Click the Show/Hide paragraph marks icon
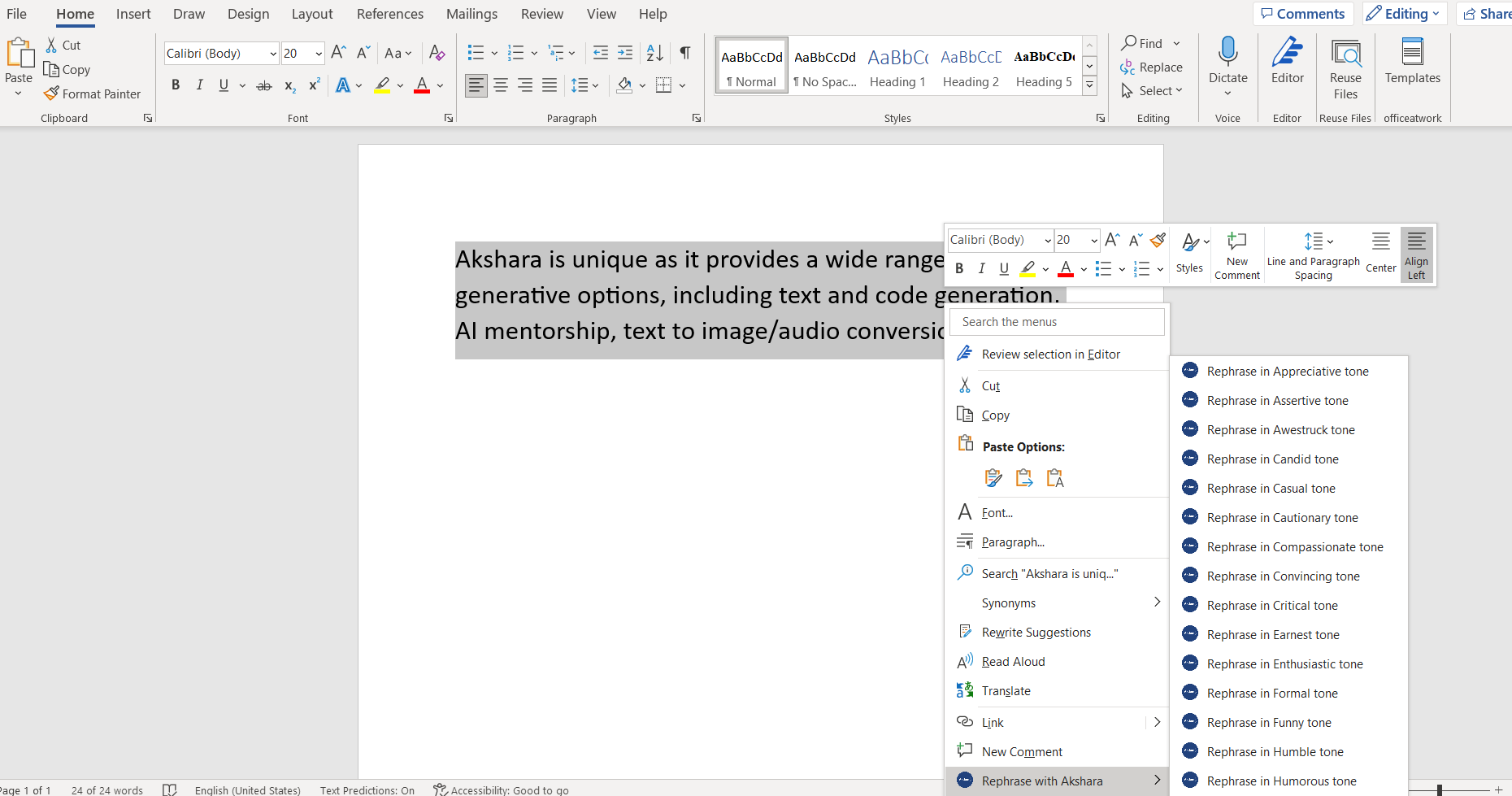The height and width of the screenshot is (796, 1512). pyautogui.click(x=685, y=53)
